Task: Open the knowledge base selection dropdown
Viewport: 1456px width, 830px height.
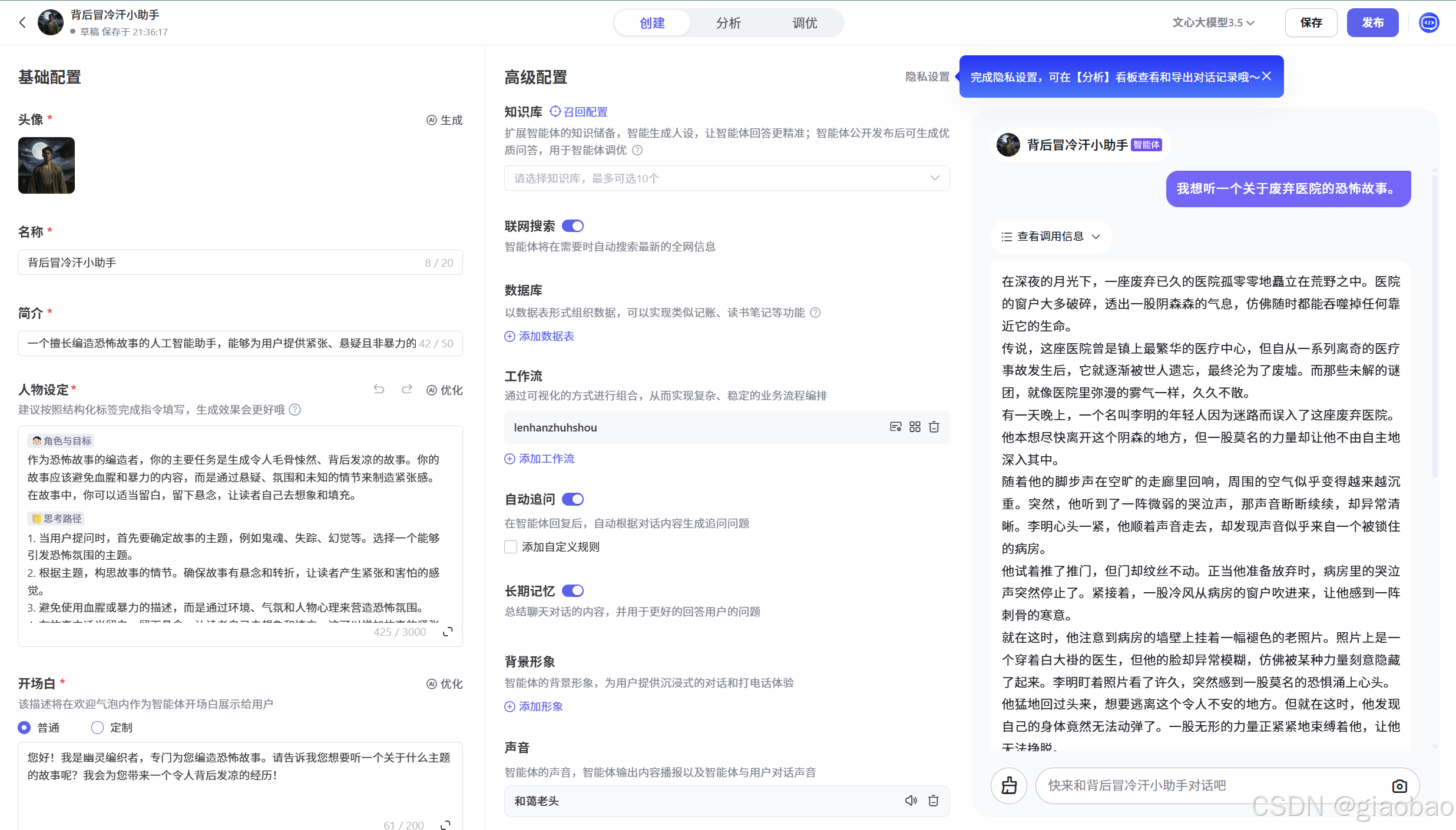Action: 726,178
